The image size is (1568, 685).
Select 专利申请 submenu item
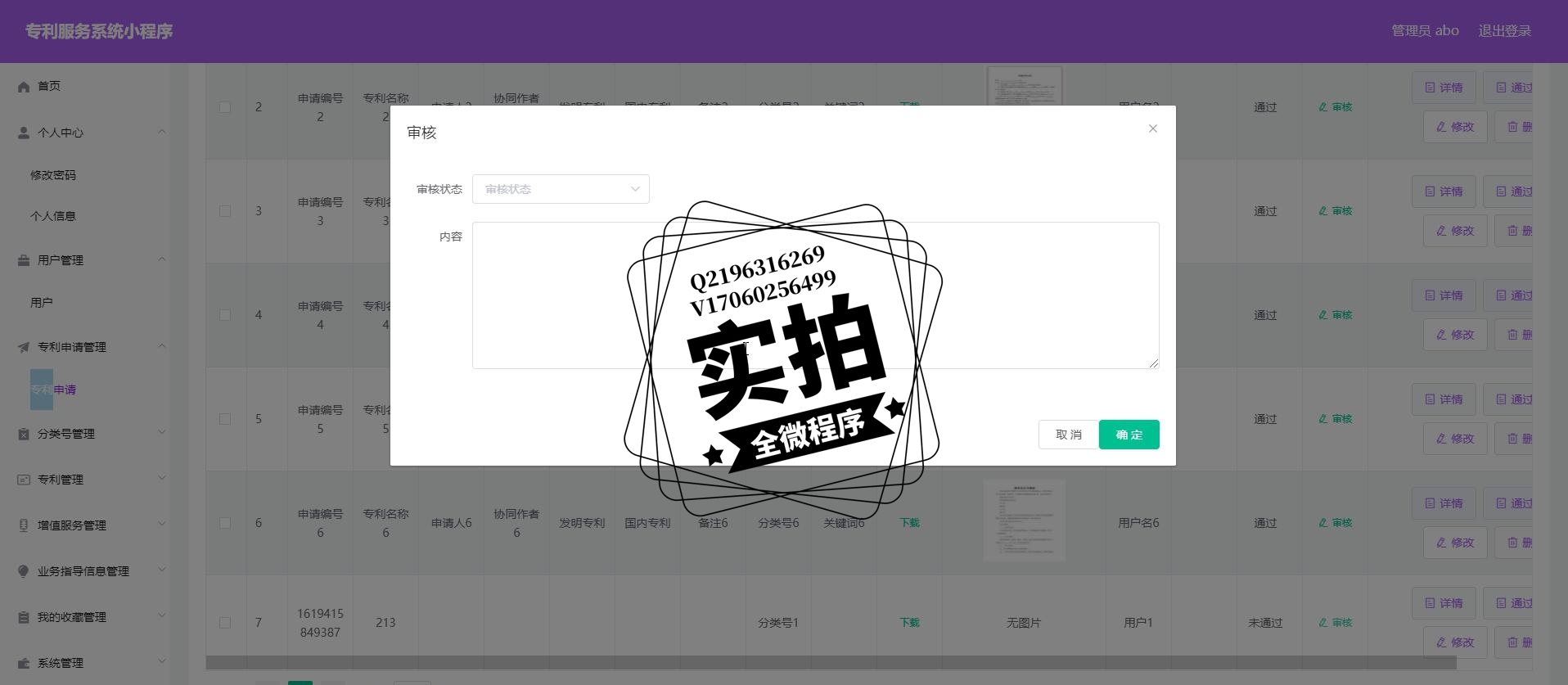[x=53, y=390]
